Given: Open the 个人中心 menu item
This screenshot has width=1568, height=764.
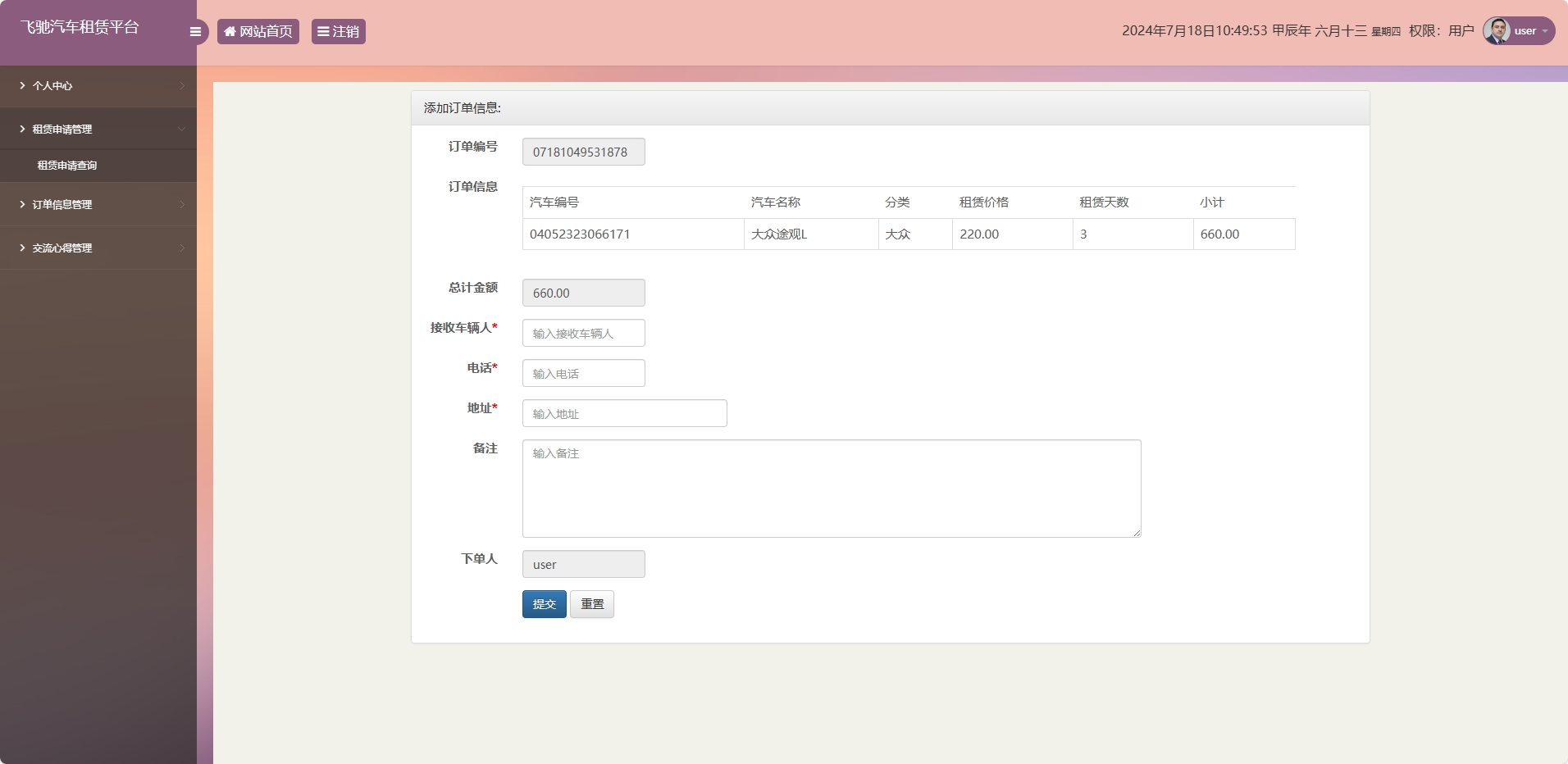Looking at the screenshot, I should pos(52,85).
